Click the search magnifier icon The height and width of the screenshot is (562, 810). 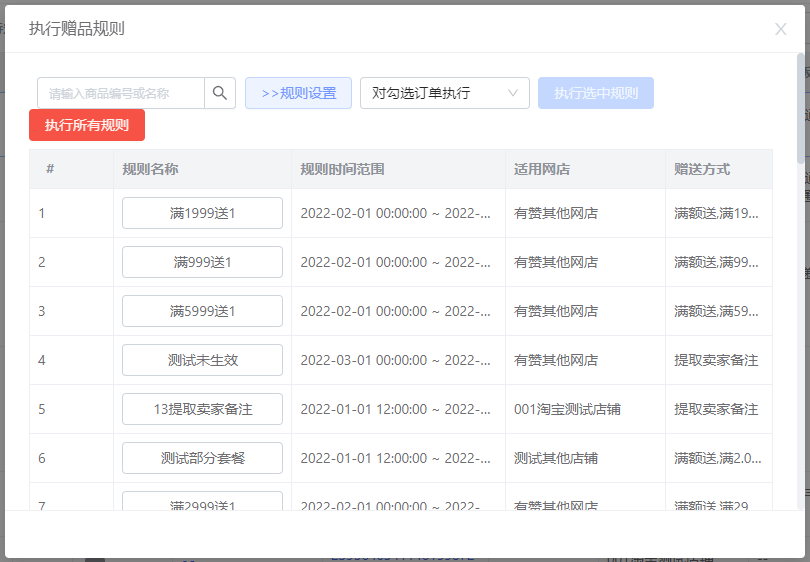pos(220,93)
